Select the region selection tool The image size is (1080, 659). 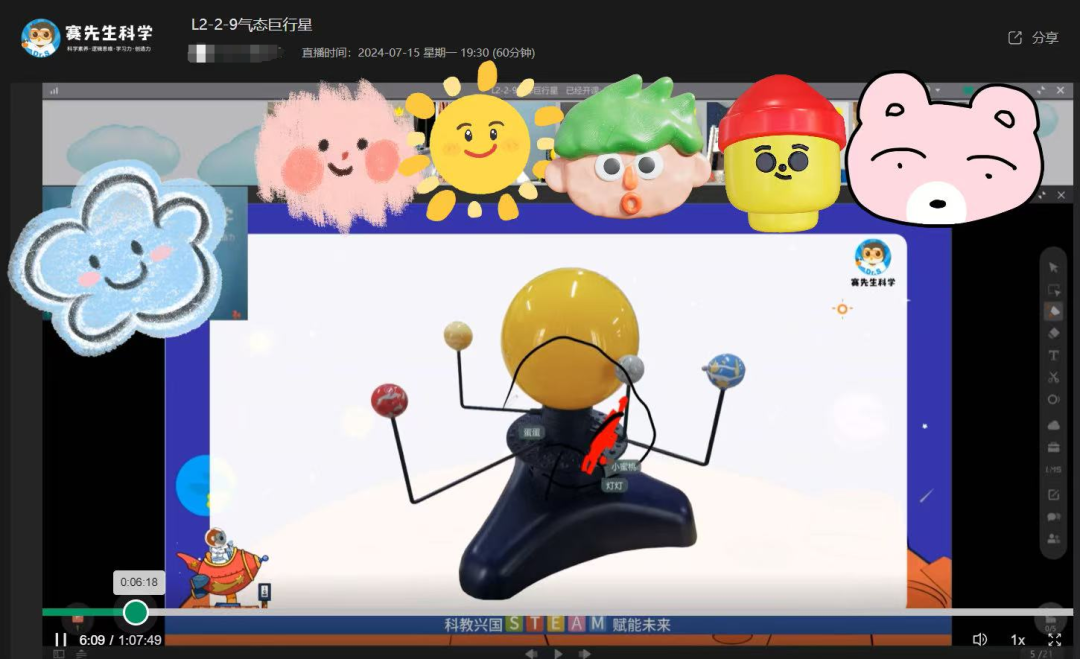pyautogui.click(x=1053, y=290)
